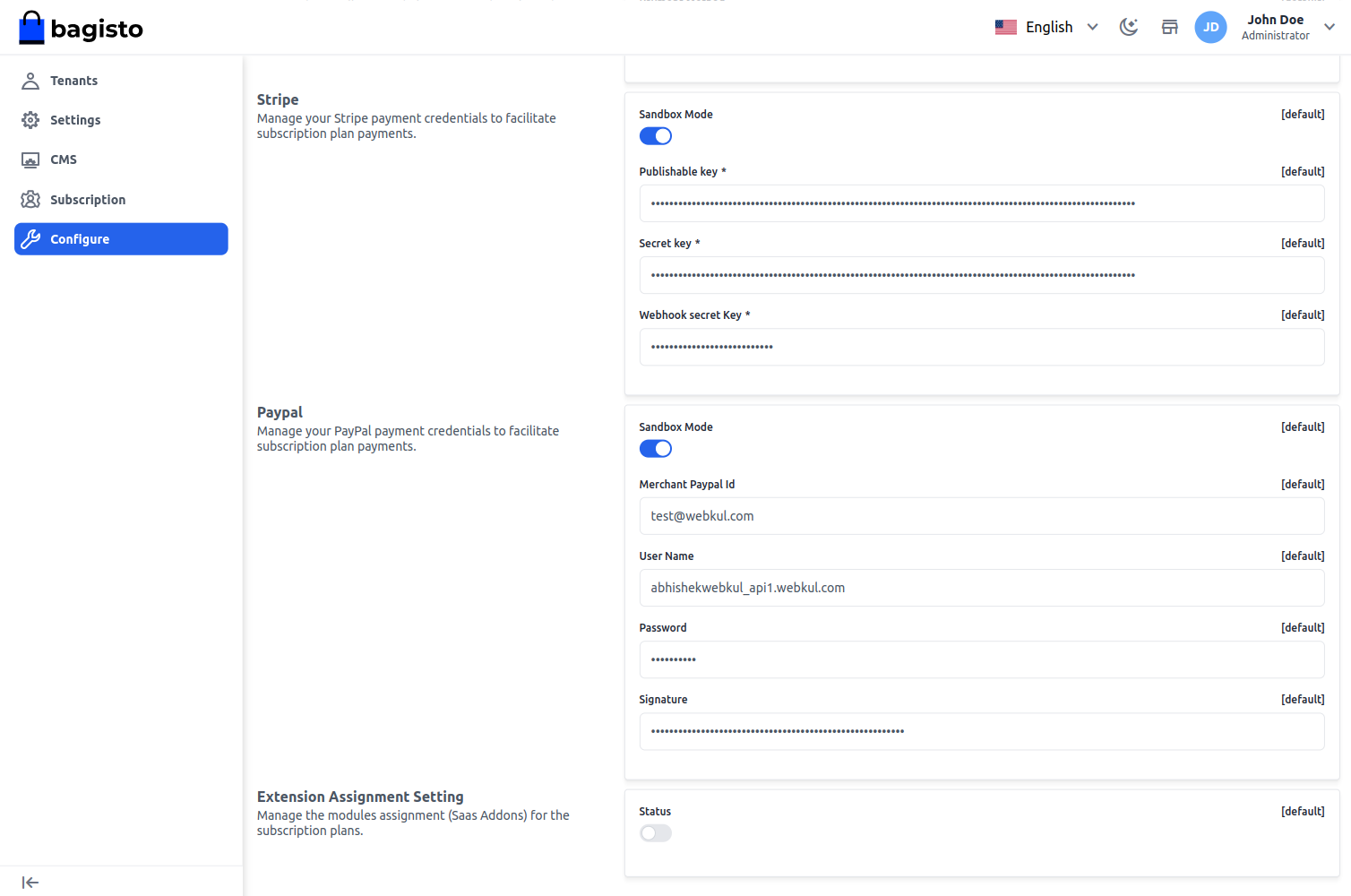The width and height of the screenshot is (1351, 896).
Task: Click [default] next to Password
Action: 1303,628
